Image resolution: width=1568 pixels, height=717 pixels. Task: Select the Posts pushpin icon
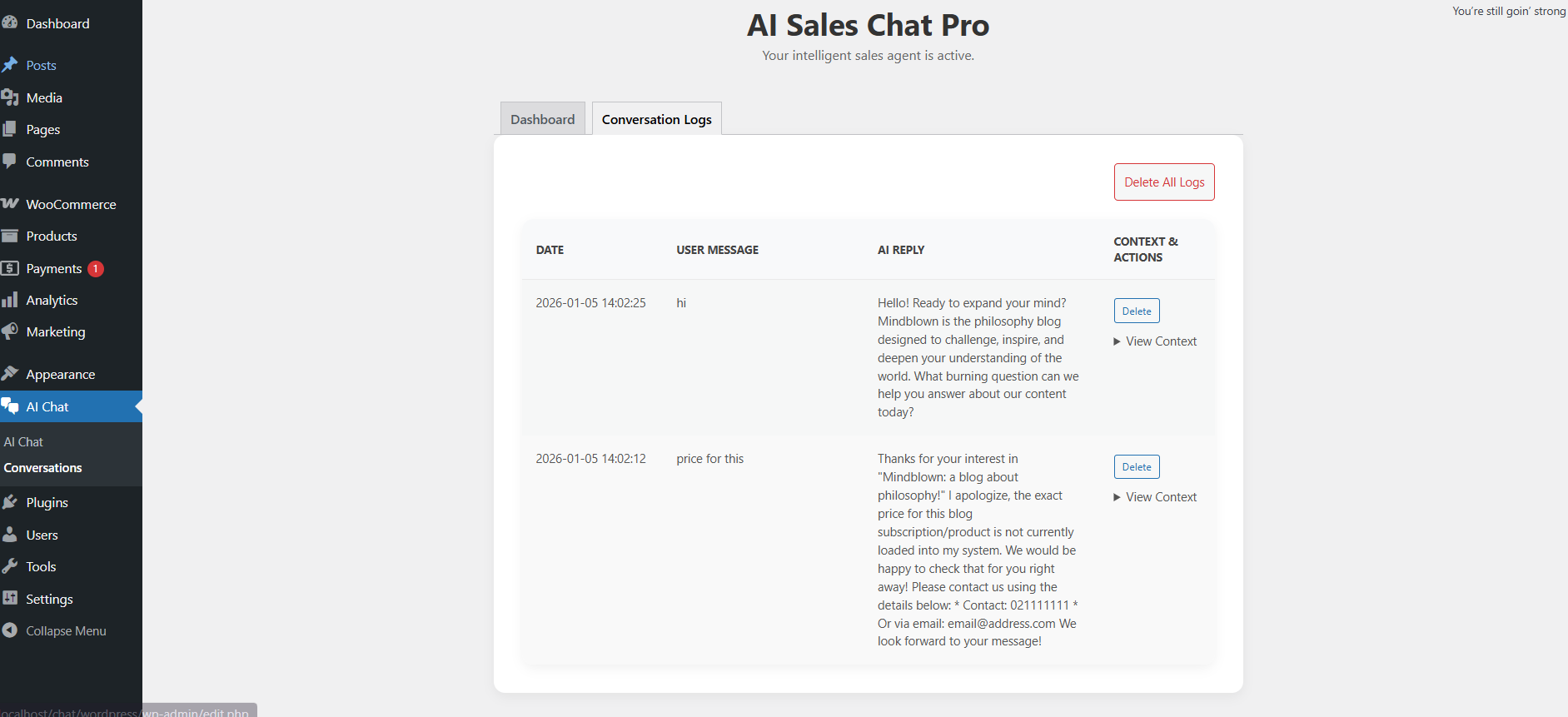click(12, 65)
